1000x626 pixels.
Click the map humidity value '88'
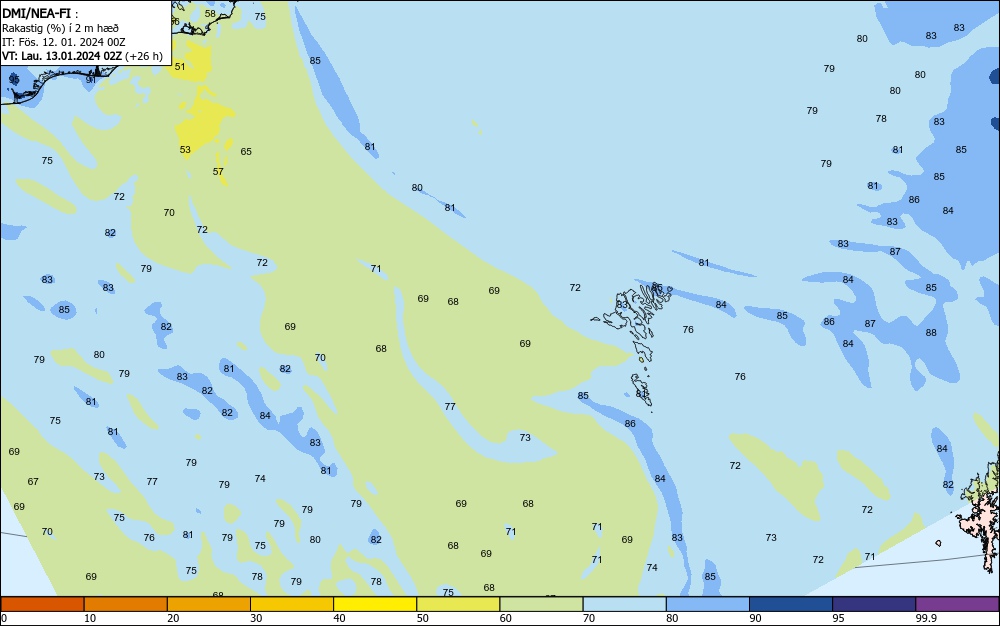(931, 332)
